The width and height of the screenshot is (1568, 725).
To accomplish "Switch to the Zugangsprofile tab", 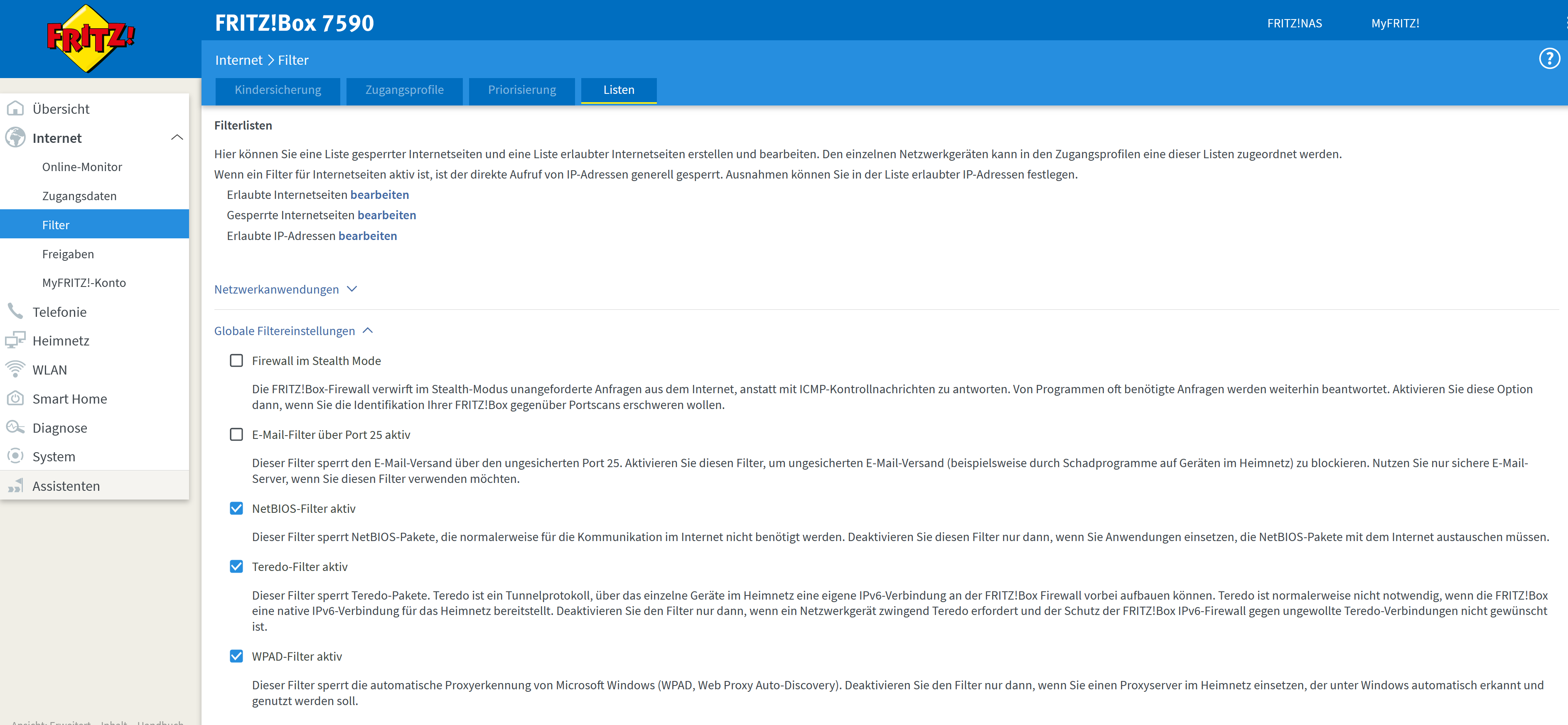I will [x=404, y=90].
